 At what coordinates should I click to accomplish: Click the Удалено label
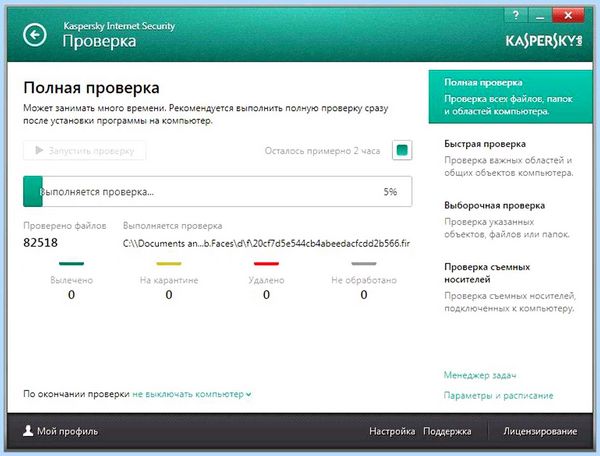click(266, 280)
